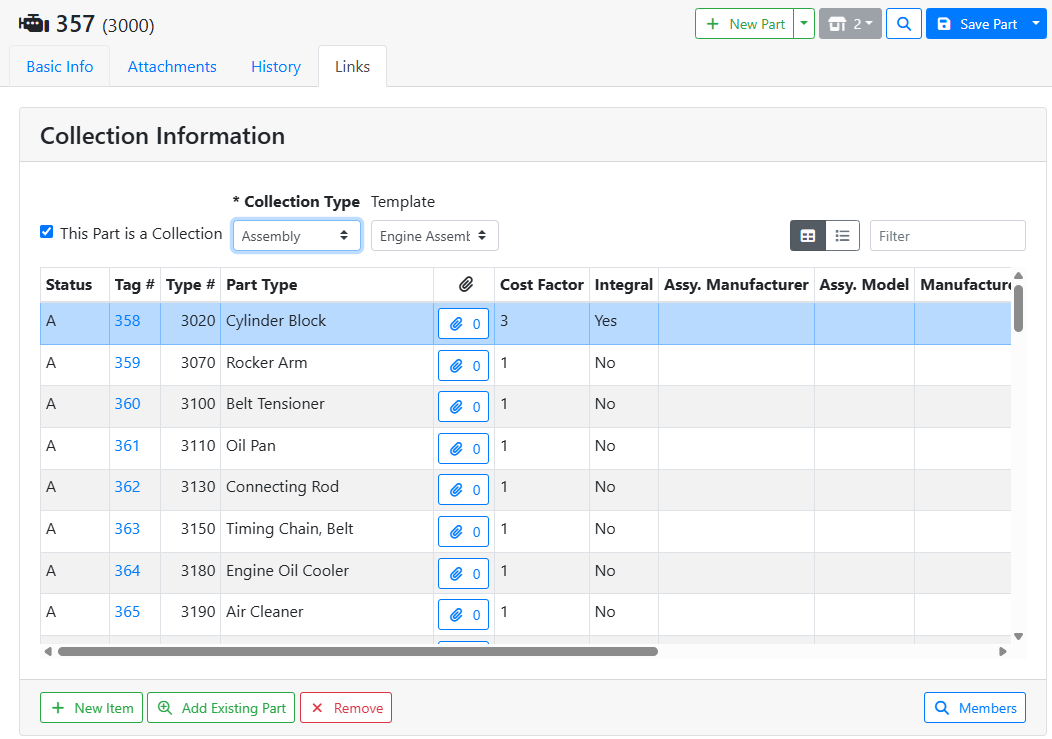Click paperclip button for Air Cleaner row

[463, 615]
